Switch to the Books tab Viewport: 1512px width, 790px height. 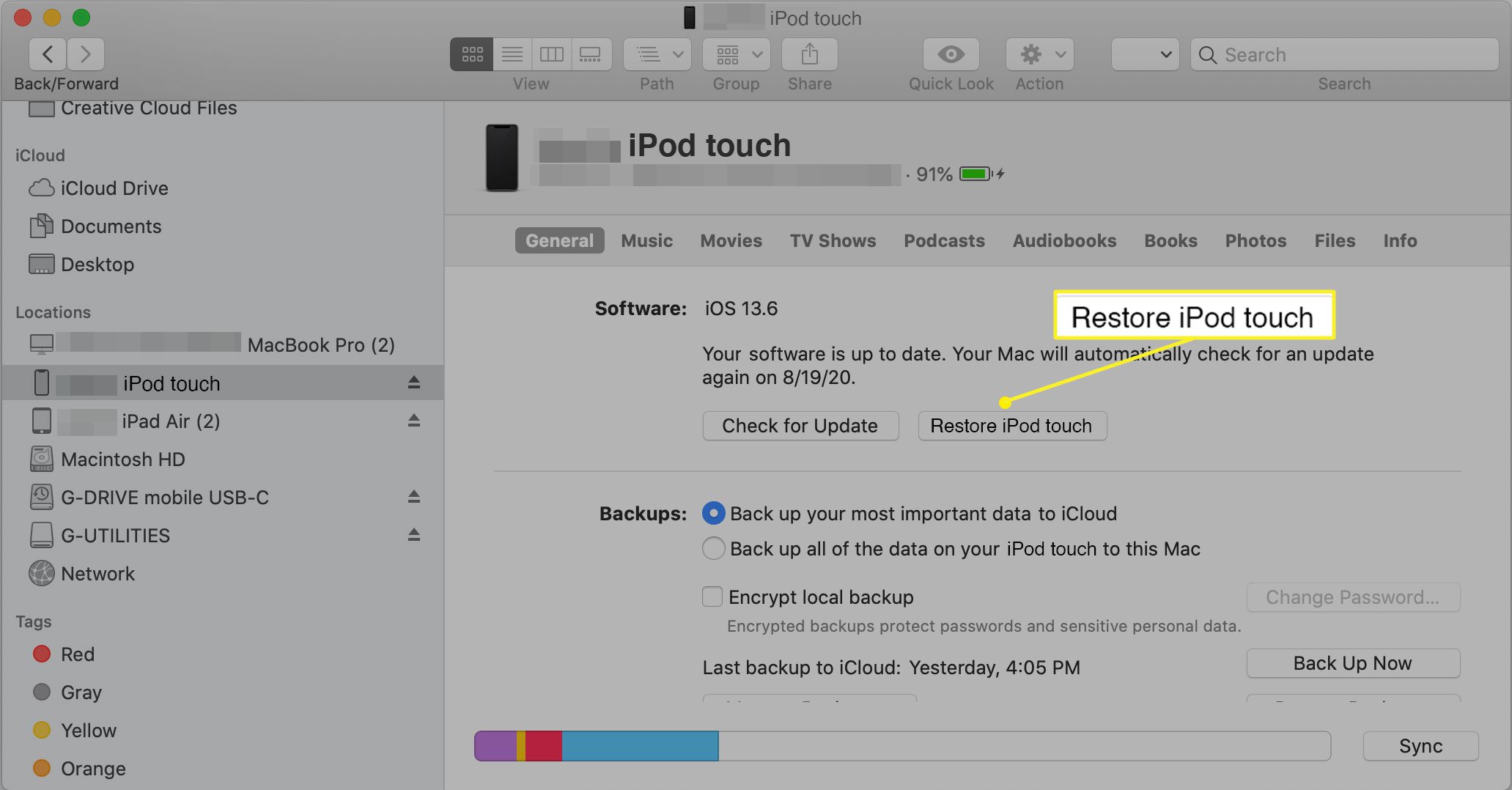[x=1170, y=240]
